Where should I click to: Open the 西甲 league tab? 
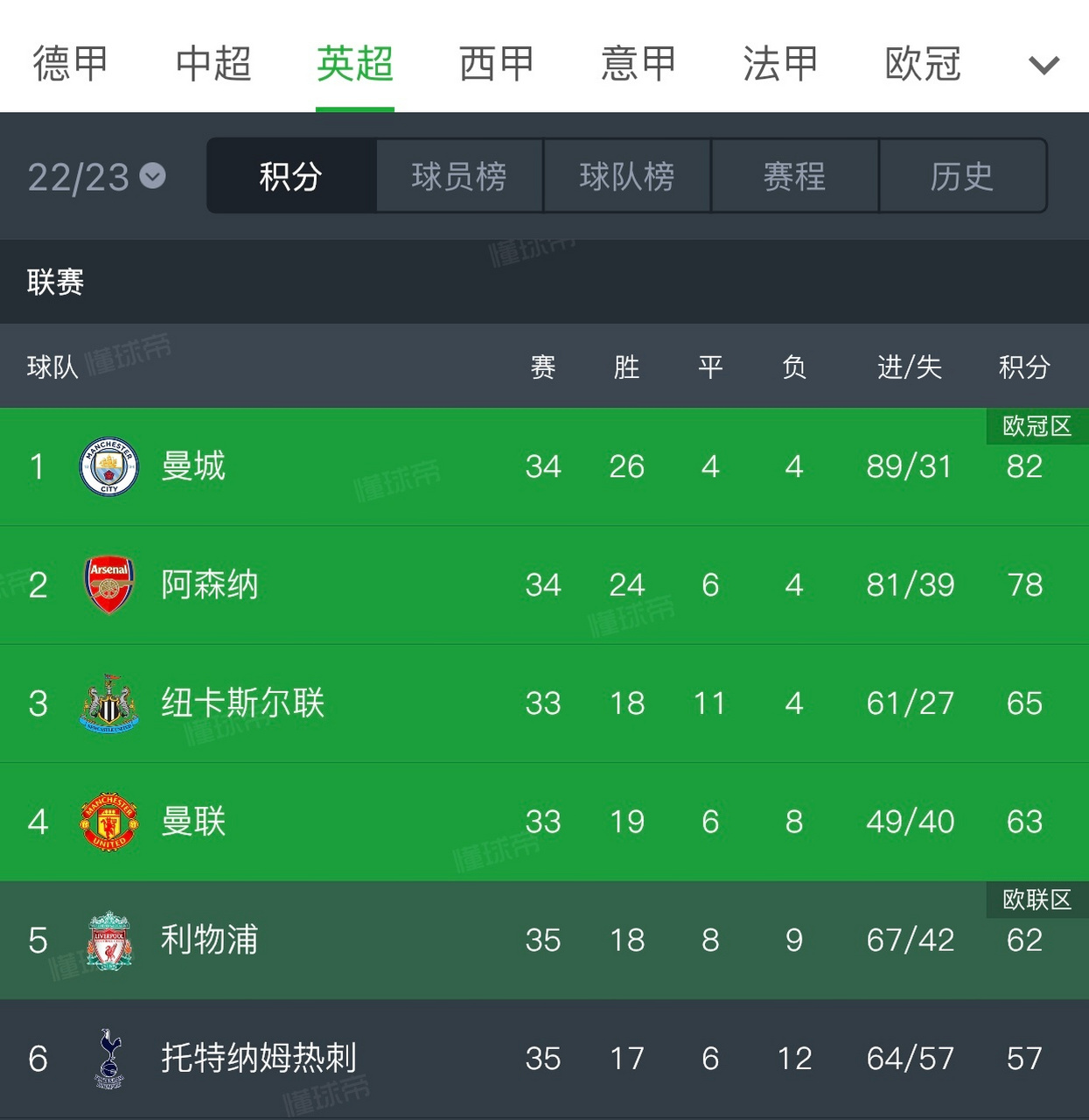click(495, 64)
